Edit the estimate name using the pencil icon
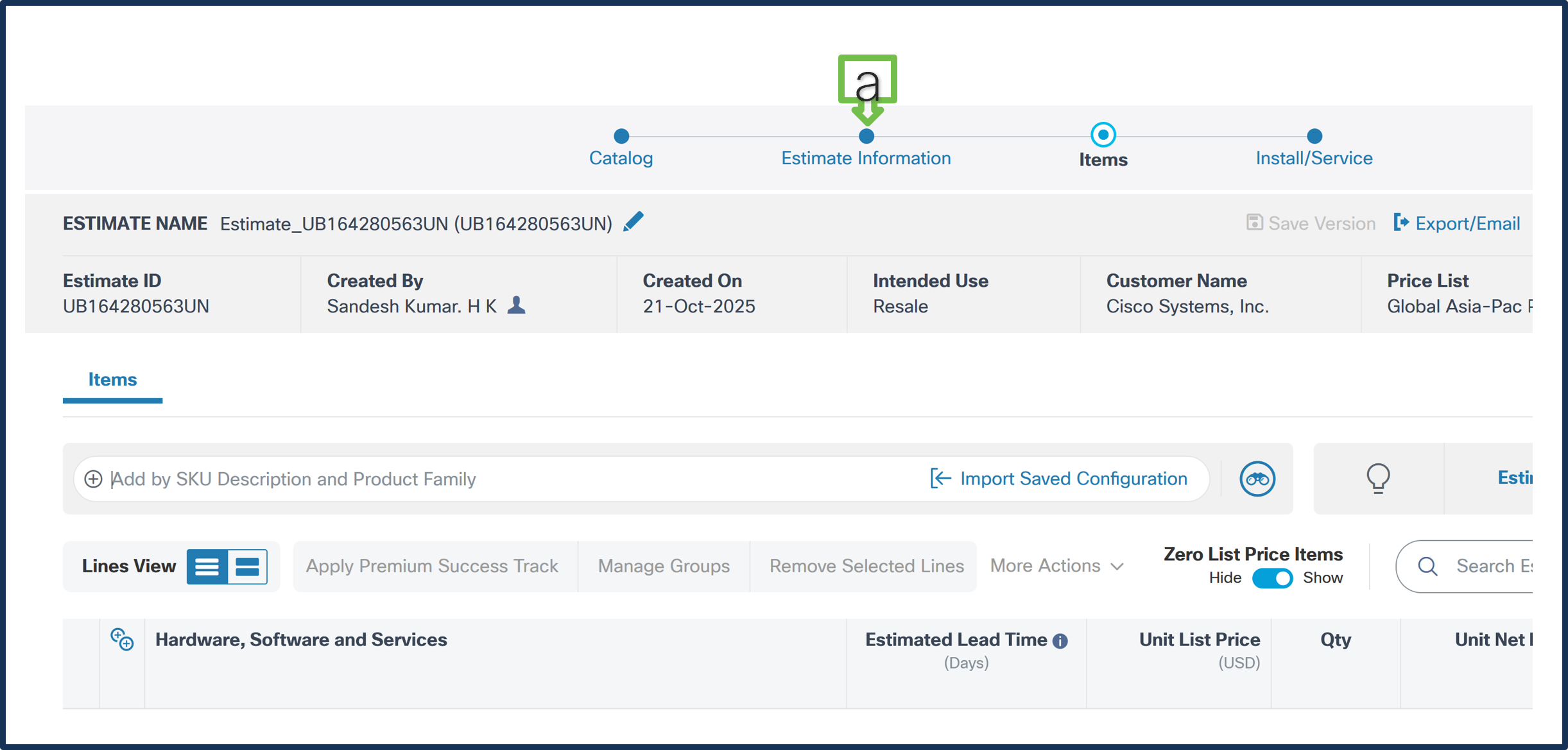This screenshot has height=750, width=1568. 633,221
